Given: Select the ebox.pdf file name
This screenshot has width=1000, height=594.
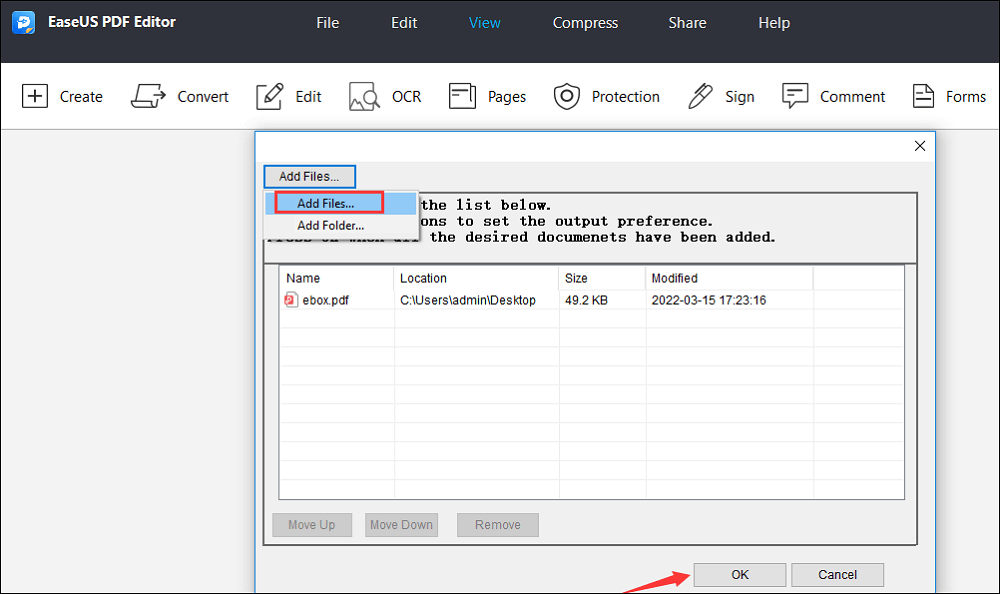Looking at the screenshot, I should pos(325,300).
